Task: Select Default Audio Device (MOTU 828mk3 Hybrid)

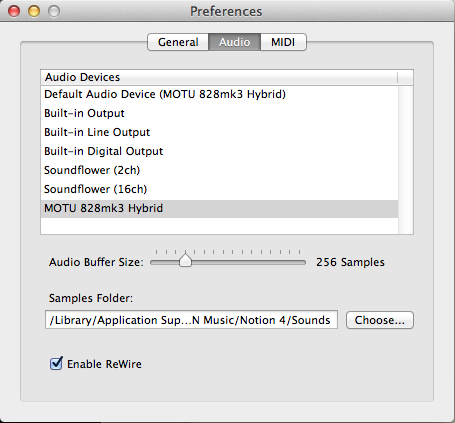Action: 219,94
